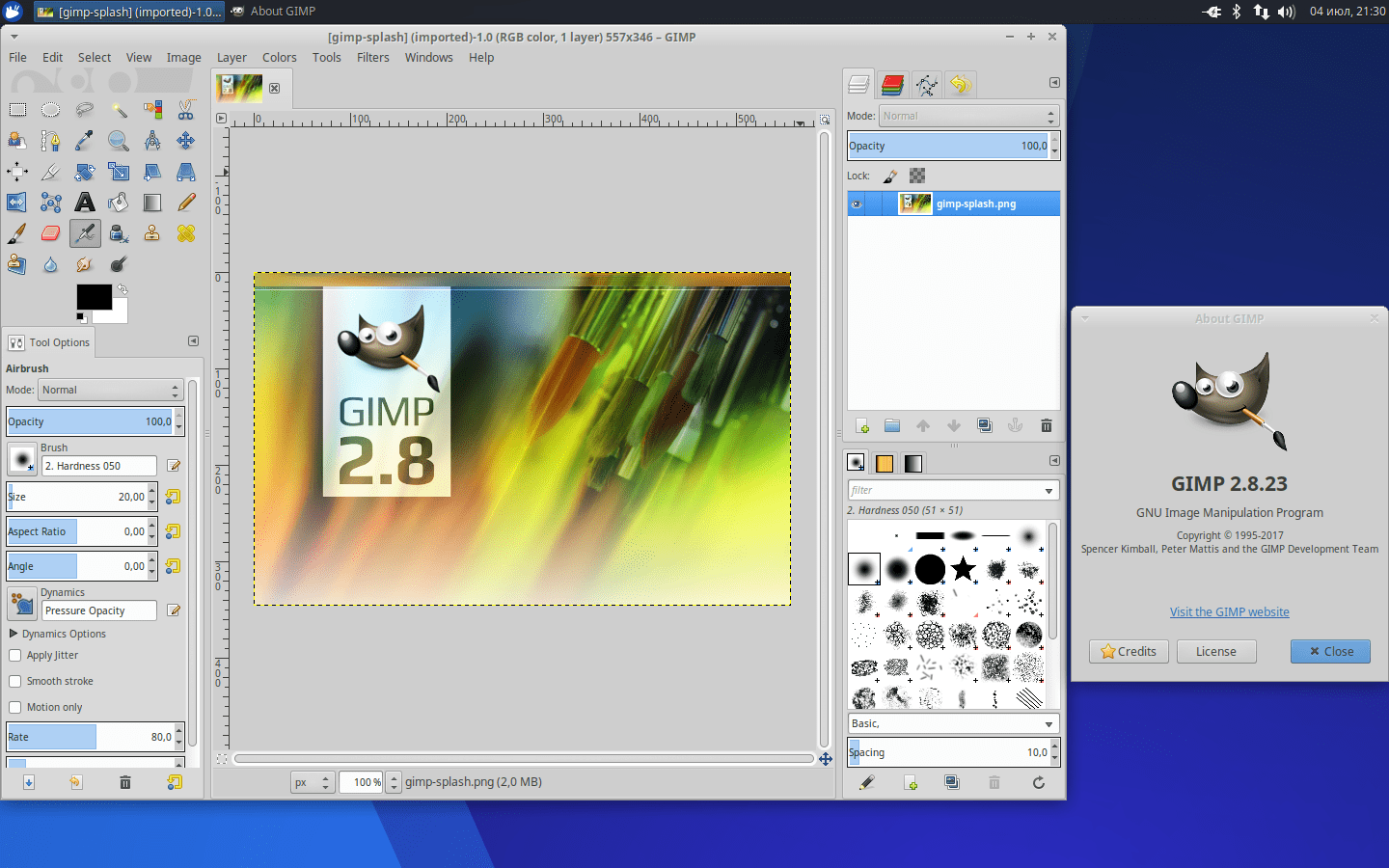Click About GIMP in the taskbar
This screenshot has height=868, width=1389.
coord(274,12)
